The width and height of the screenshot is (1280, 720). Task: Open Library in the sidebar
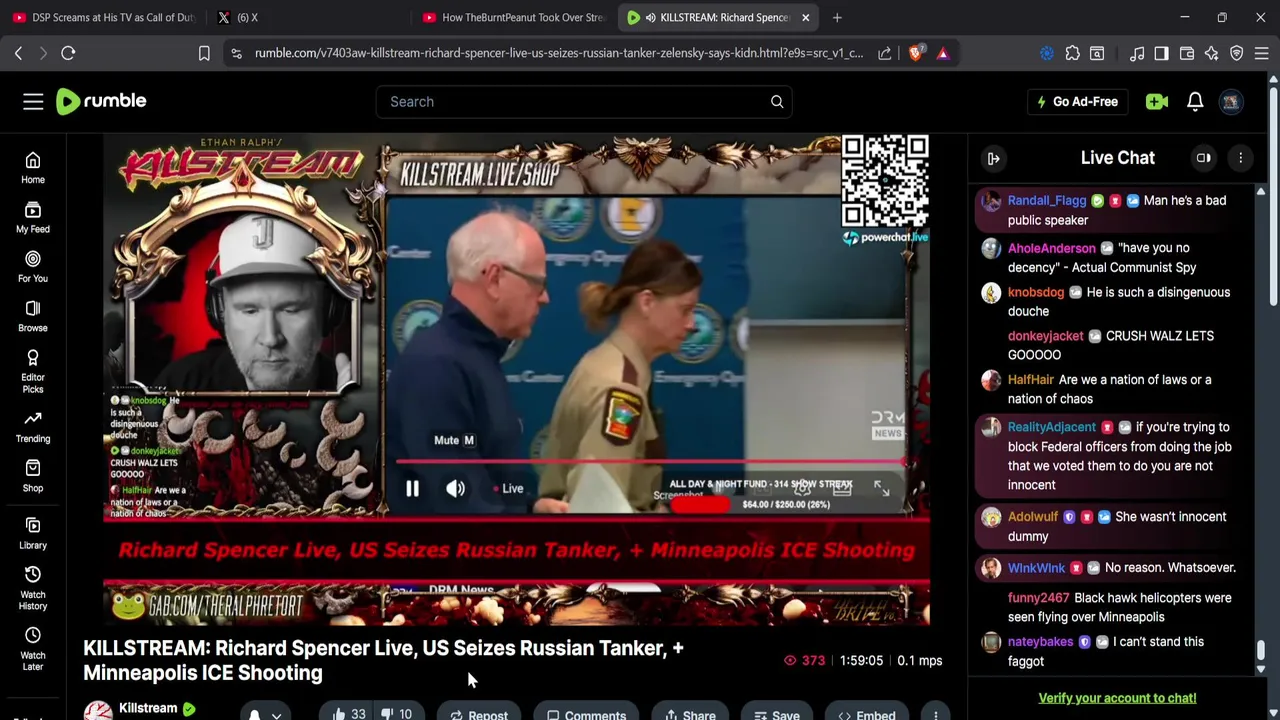[x=33, y=533]
